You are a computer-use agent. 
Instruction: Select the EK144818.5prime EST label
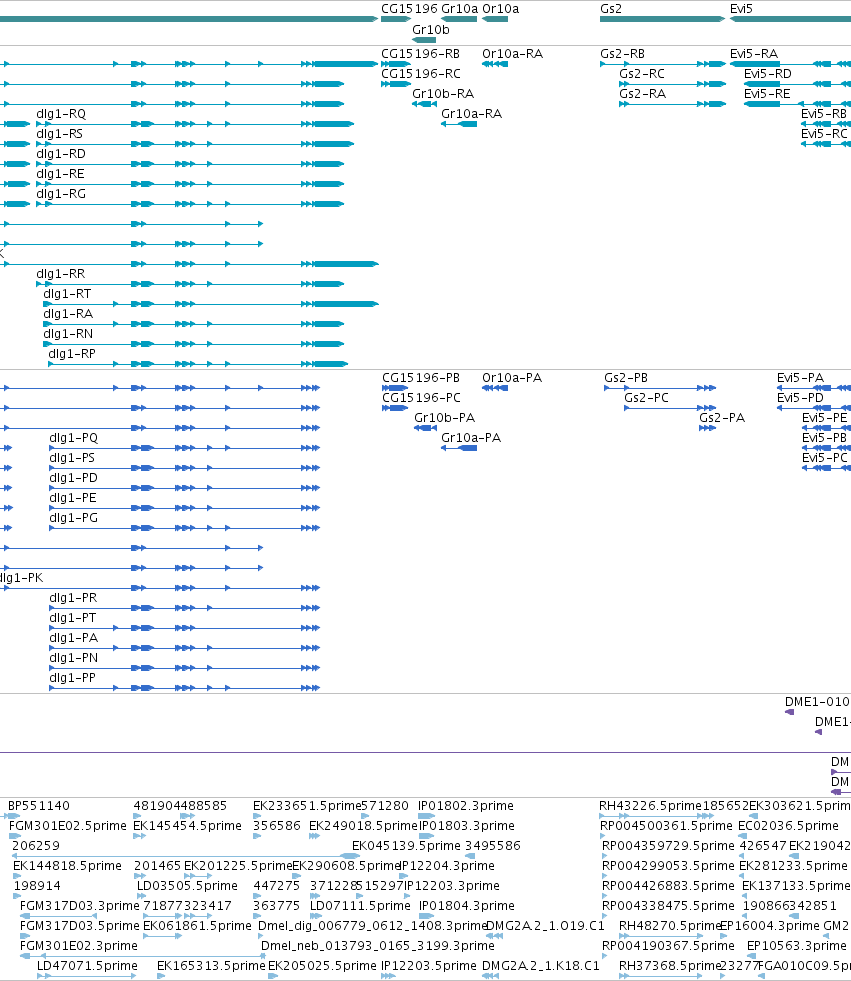[x=68, y=866]
